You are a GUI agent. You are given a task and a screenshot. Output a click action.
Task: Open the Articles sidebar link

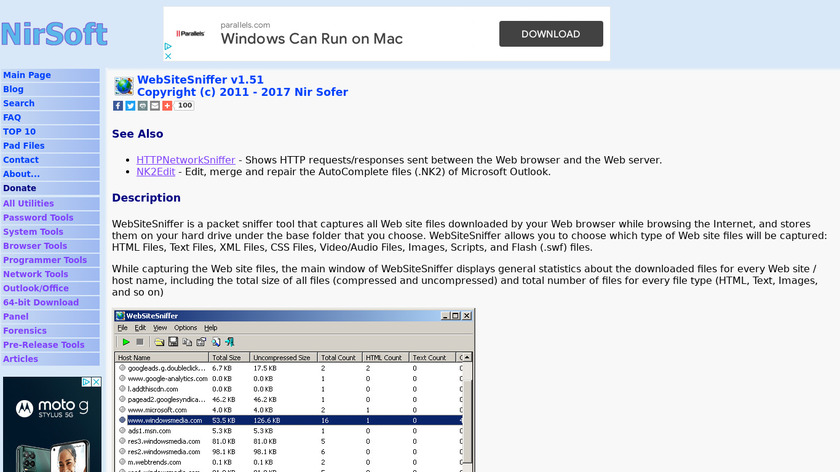click(20, 359)
